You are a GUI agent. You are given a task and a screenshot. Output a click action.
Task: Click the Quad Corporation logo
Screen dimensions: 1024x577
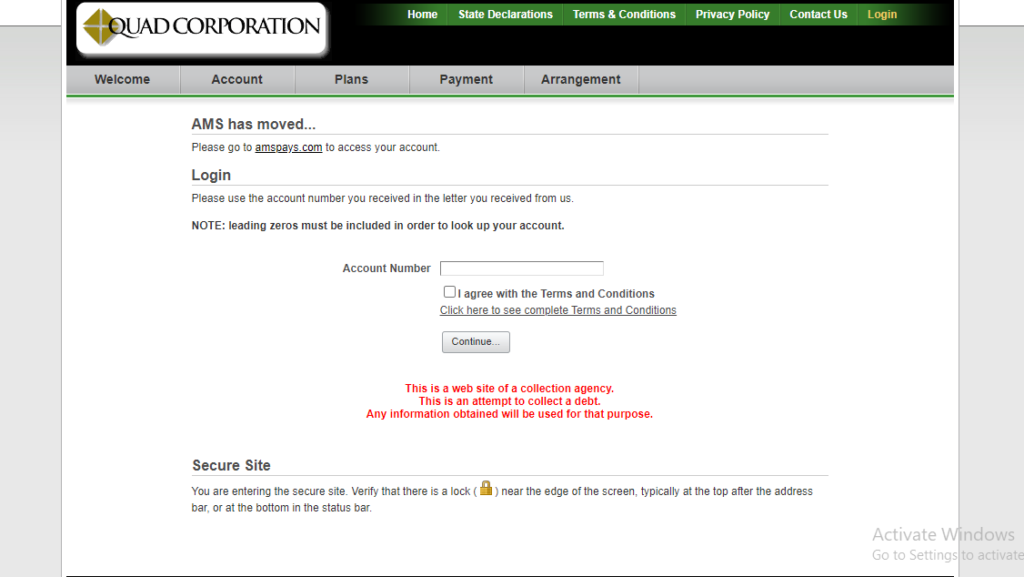201,29
